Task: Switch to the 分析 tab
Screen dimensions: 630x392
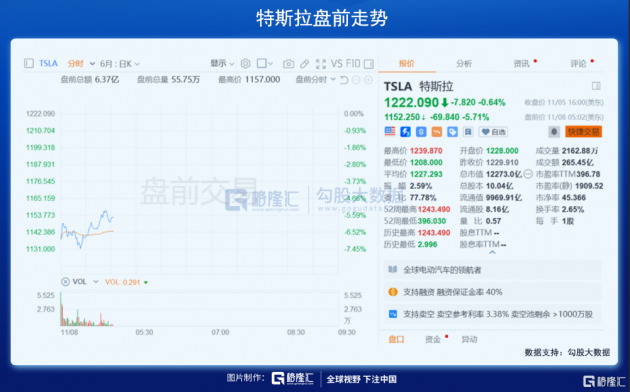Action: tap(464, 63)
